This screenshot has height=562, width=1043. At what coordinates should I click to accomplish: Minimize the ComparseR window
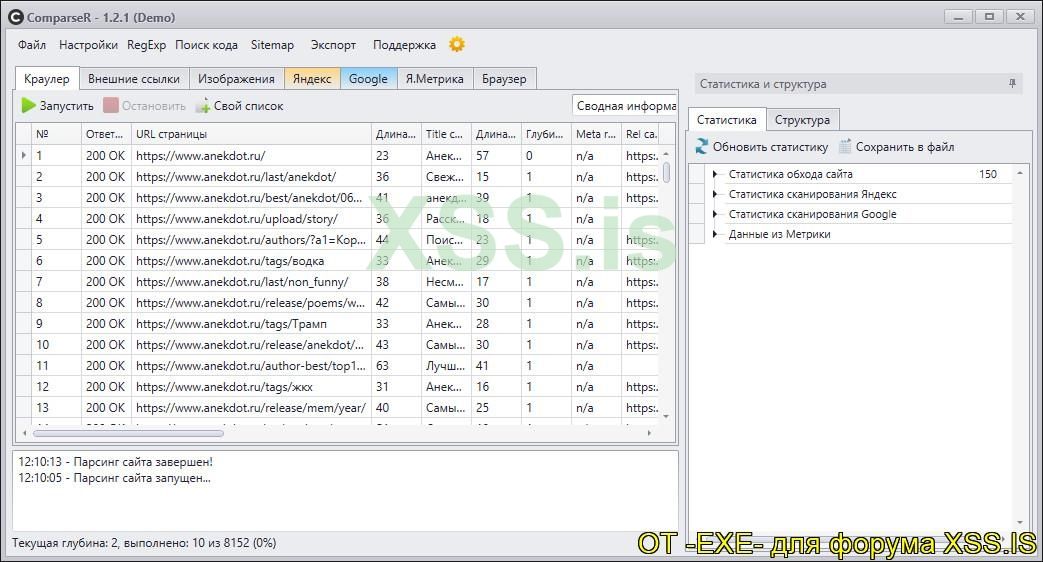click(x=959, y=17)
